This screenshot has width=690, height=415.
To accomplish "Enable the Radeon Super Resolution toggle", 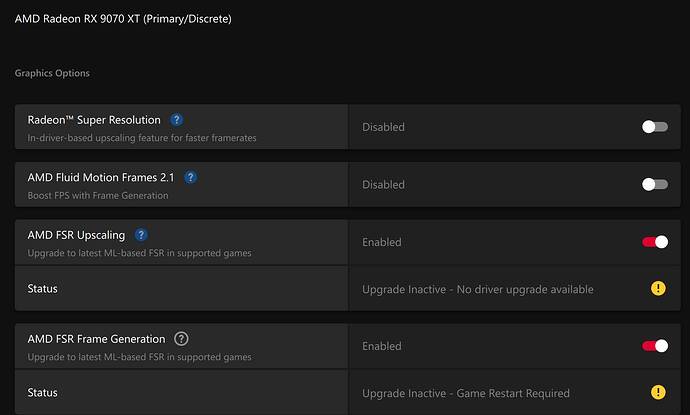I will (655, 127).
